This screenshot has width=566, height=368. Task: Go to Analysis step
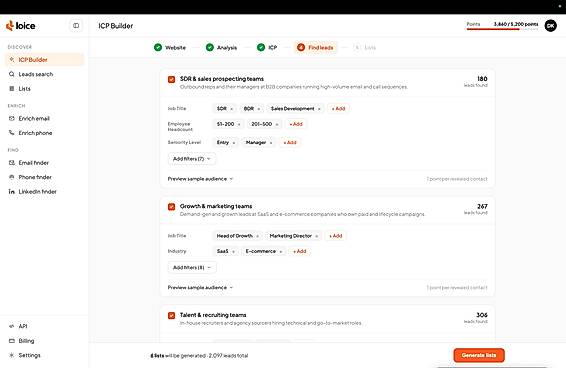pos(221,47)
